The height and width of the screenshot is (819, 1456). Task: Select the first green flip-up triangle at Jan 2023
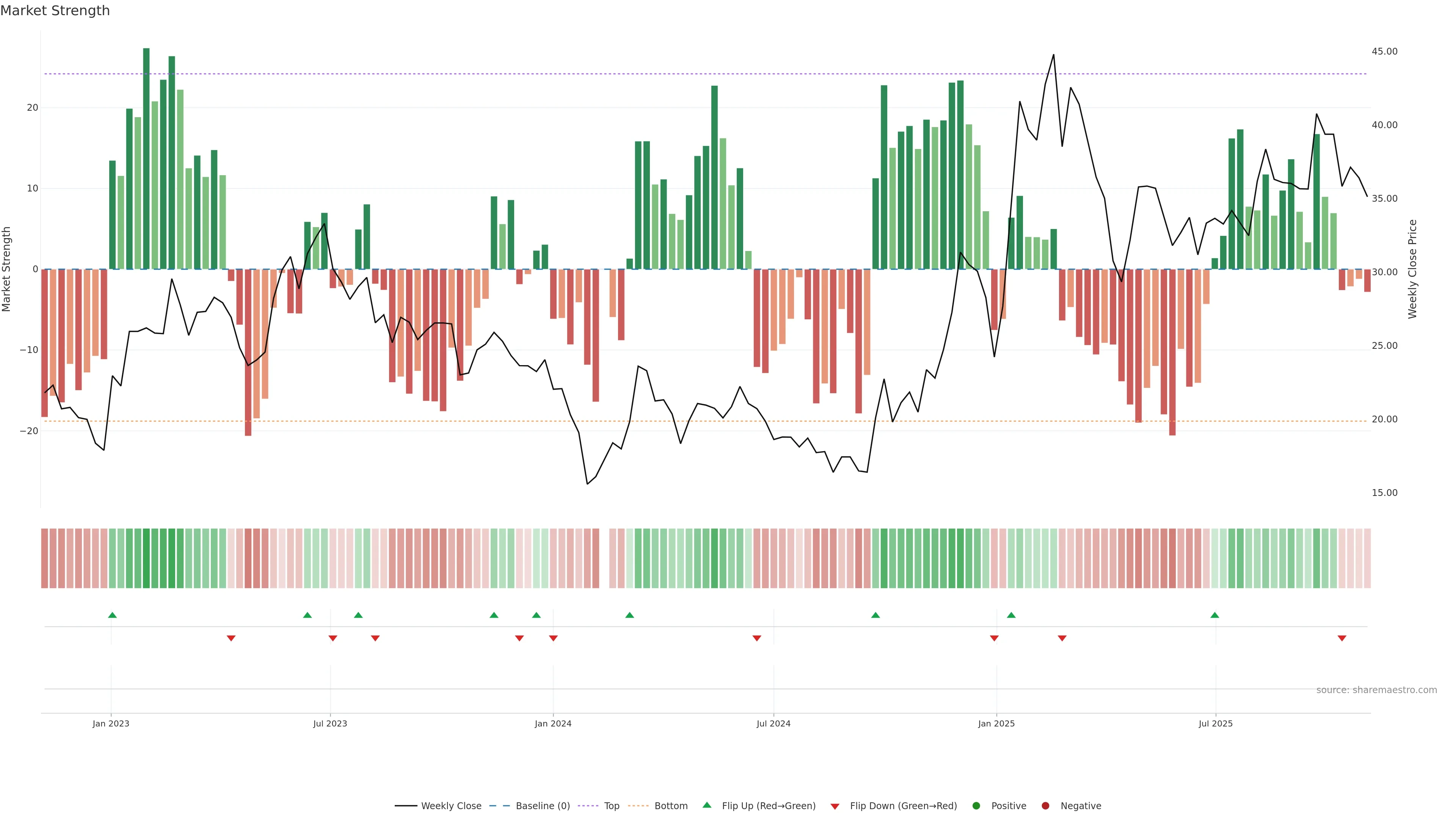coord(113,615)
